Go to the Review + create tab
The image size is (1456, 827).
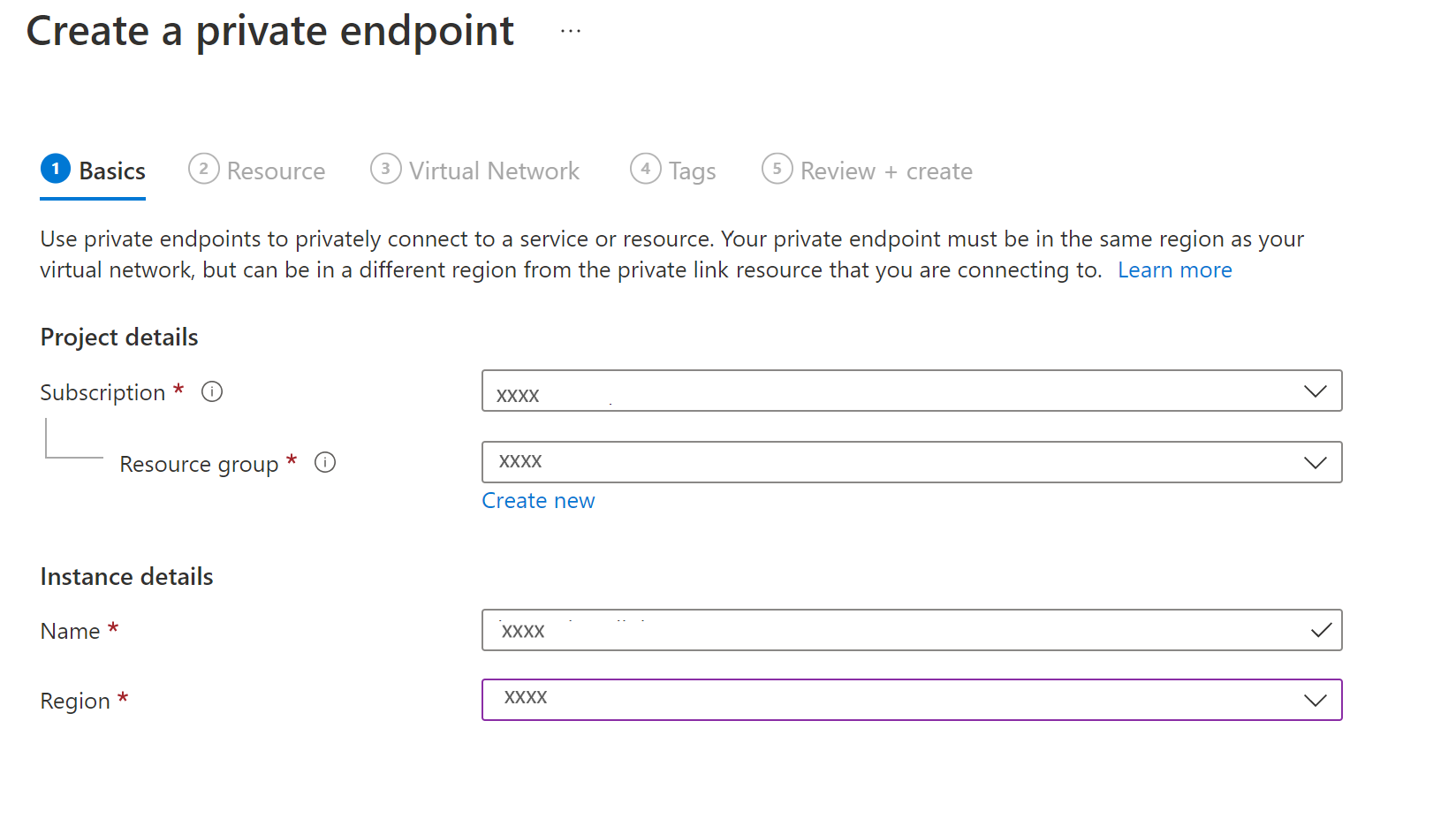(x=885, y=171)
